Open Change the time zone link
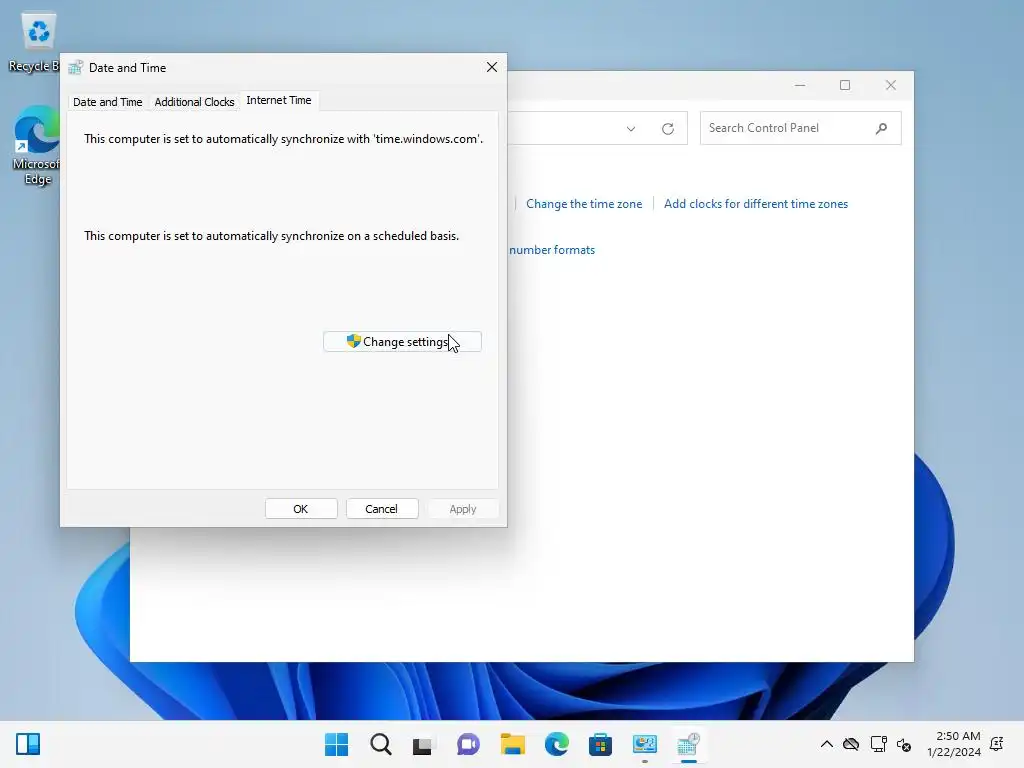1024x768 pixels. pyautogui.click(x=584, y=204)
